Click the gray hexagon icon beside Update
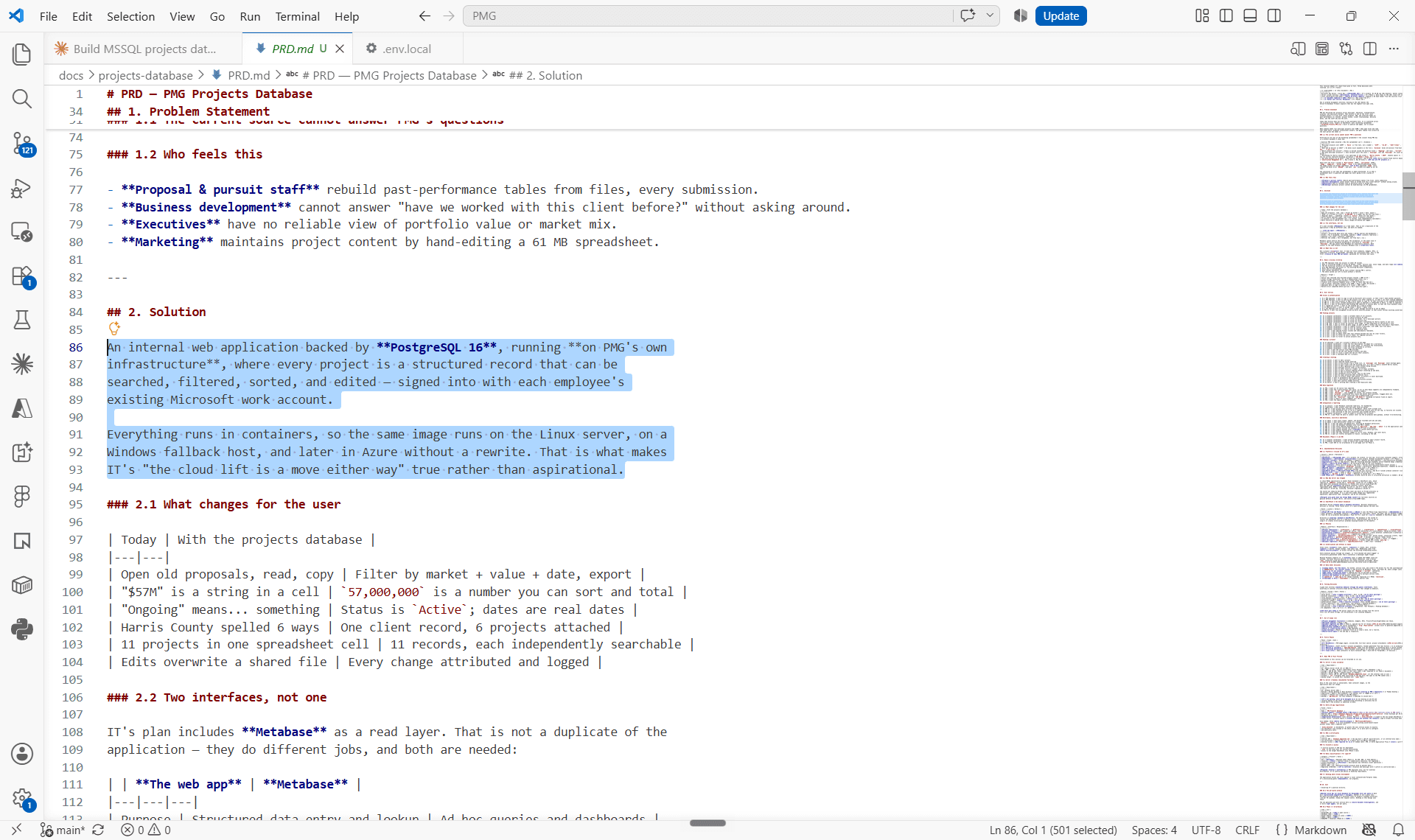Screen dimensions: 1415x840 click(1021, 15)
